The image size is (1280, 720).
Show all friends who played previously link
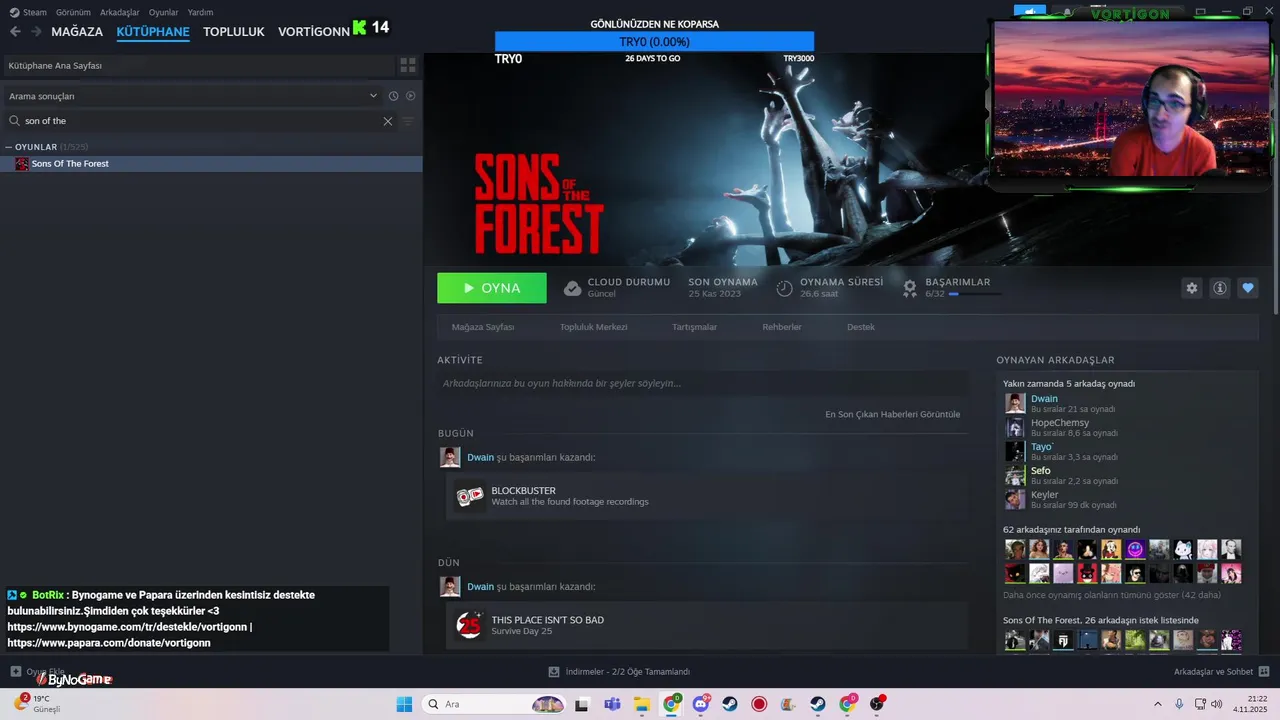tap(1111, 595)
